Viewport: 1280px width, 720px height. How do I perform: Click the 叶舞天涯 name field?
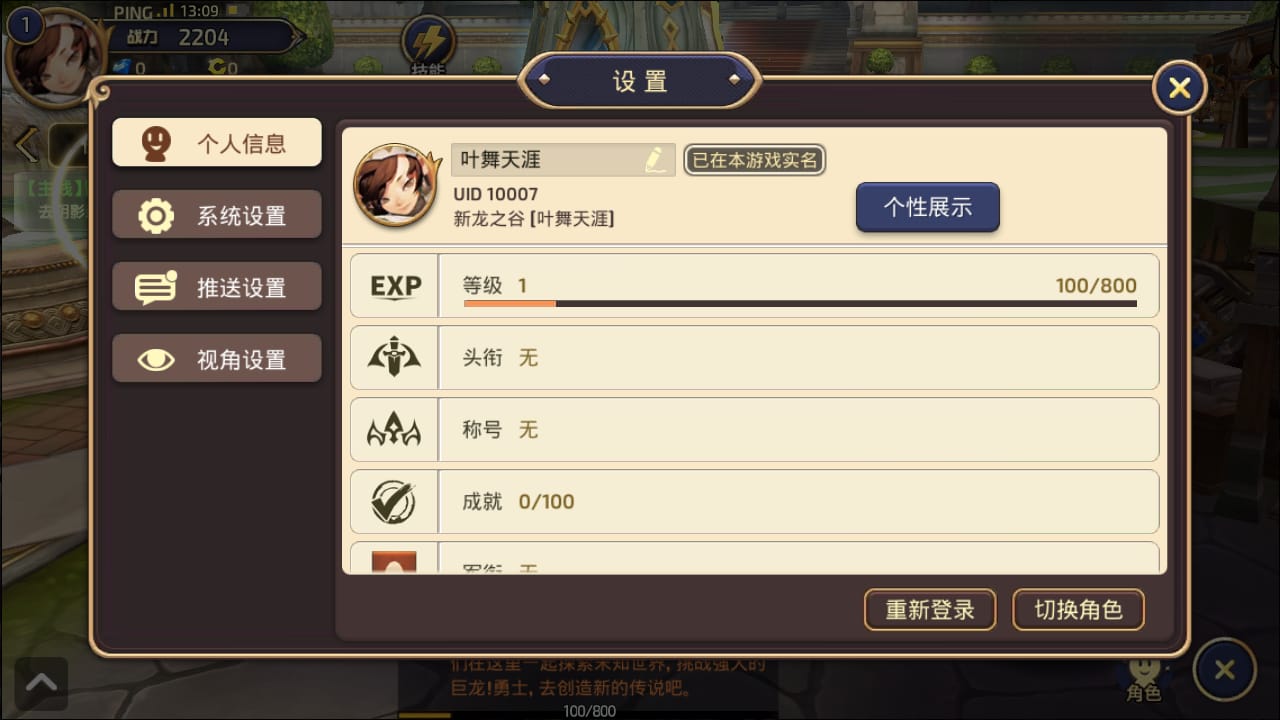[x=563, y=160]
